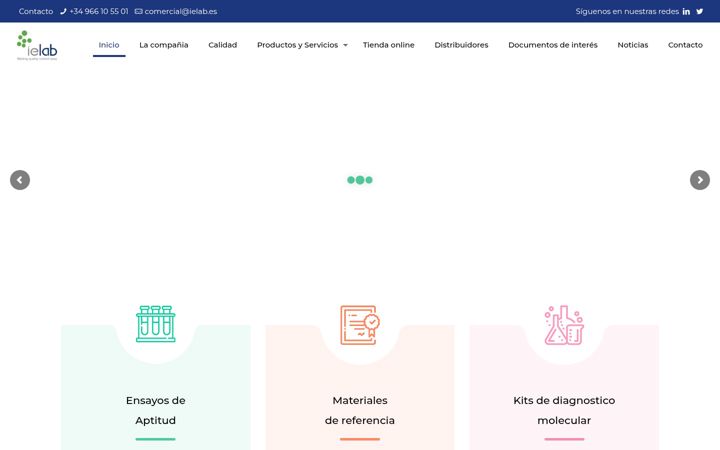This screenshot has width=720, height=450.
Task: Click 'Síguenos en nuestras redes' text
Action: click(627, 11)
